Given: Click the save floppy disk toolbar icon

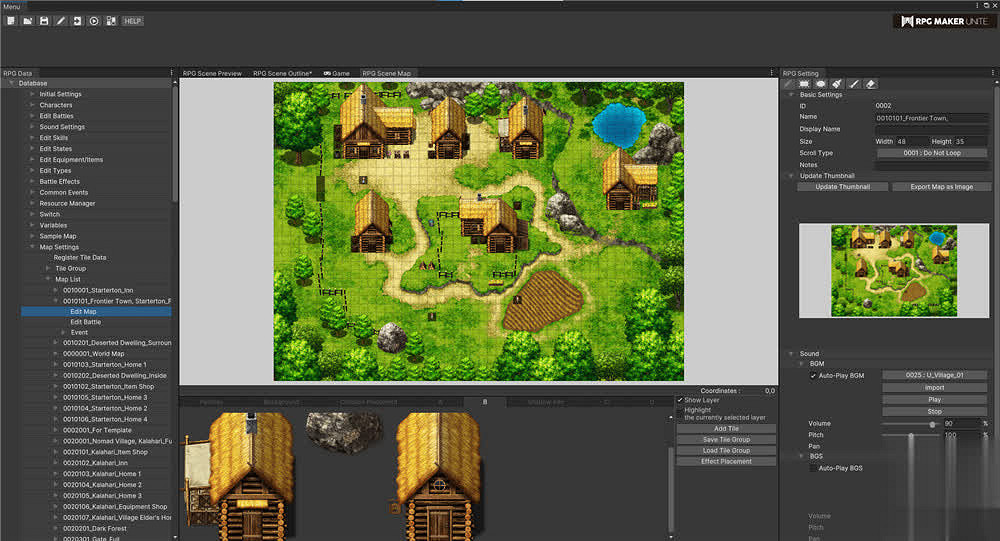Looking at the screenshot, I should pyautogui.click(x=44, y=21).
